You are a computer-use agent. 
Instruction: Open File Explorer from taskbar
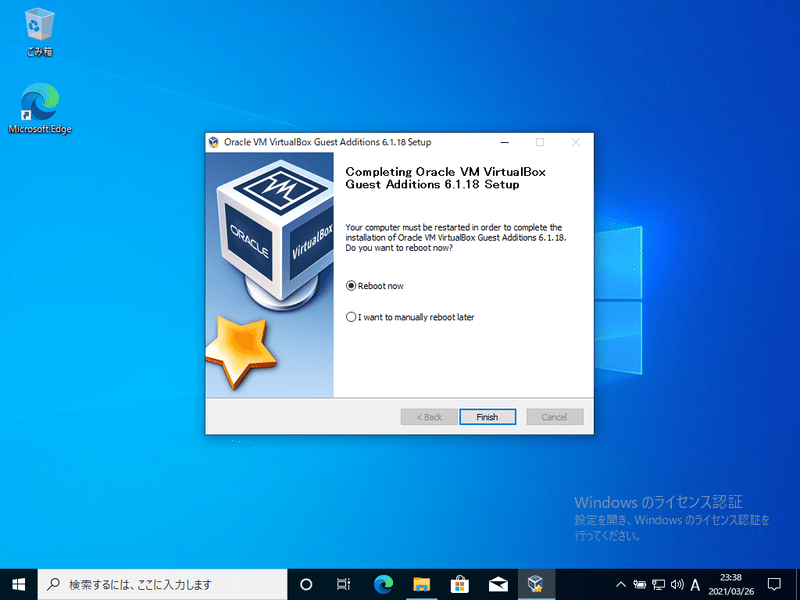pos(421,584)
